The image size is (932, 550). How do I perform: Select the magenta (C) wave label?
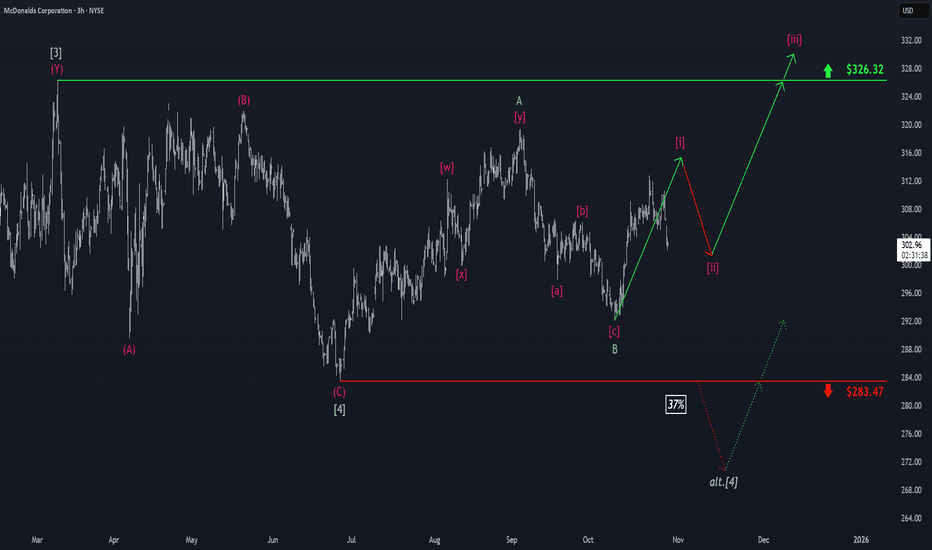340,393
